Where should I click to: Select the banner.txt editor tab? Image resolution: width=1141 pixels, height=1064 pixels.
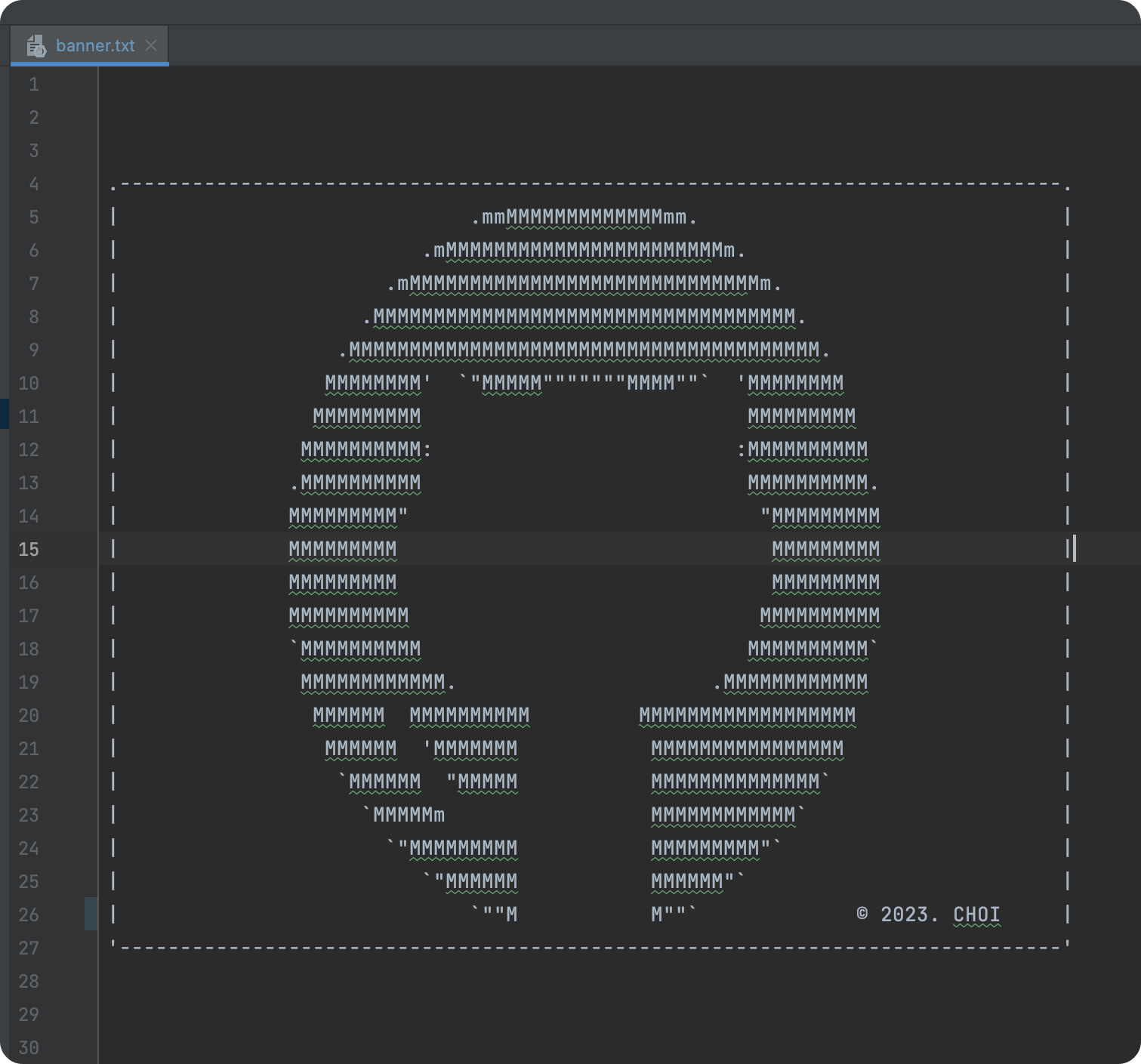click(x=89, y=45)
